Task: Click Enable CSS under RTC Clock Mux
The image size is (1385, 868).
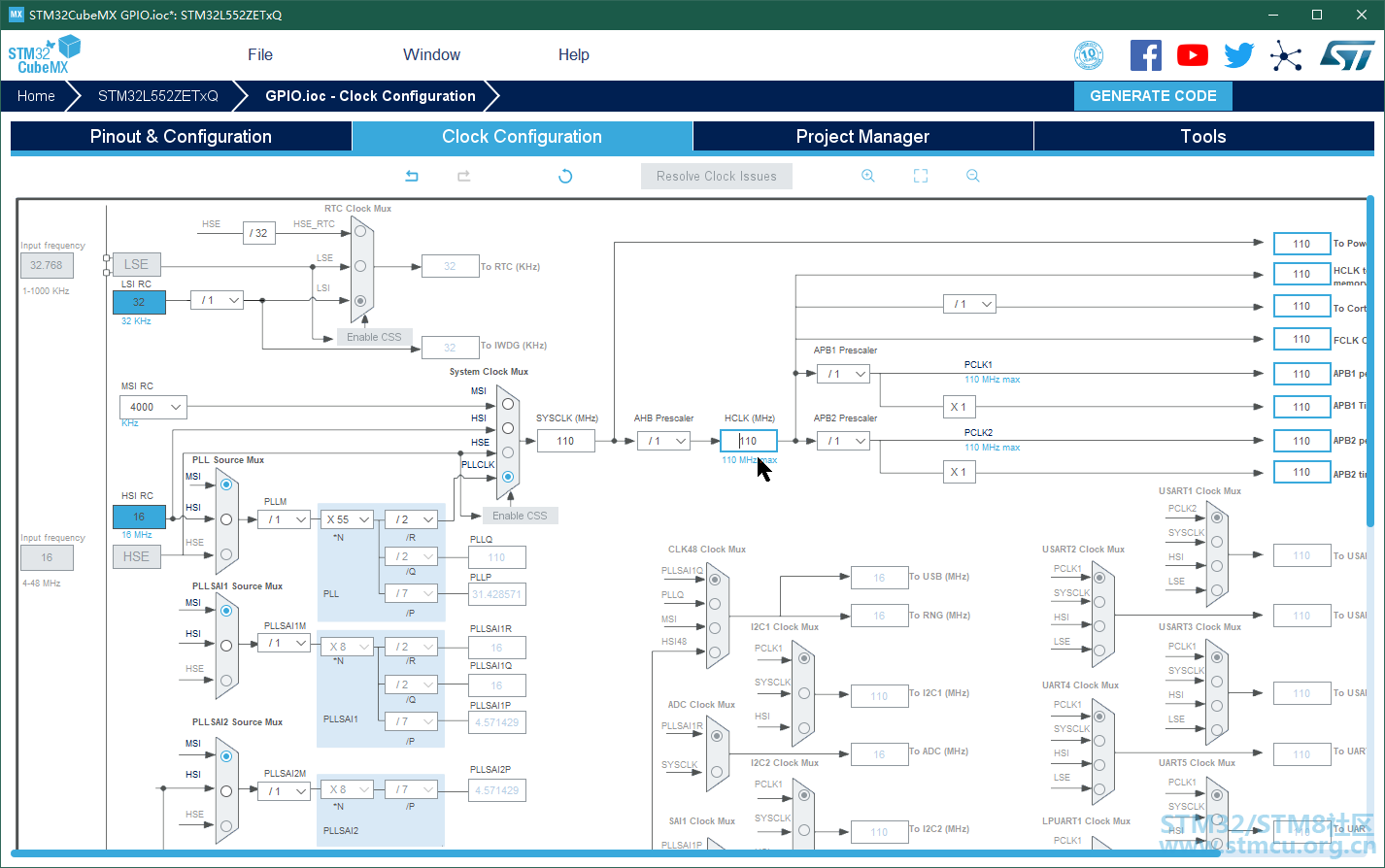Action: 374,337
